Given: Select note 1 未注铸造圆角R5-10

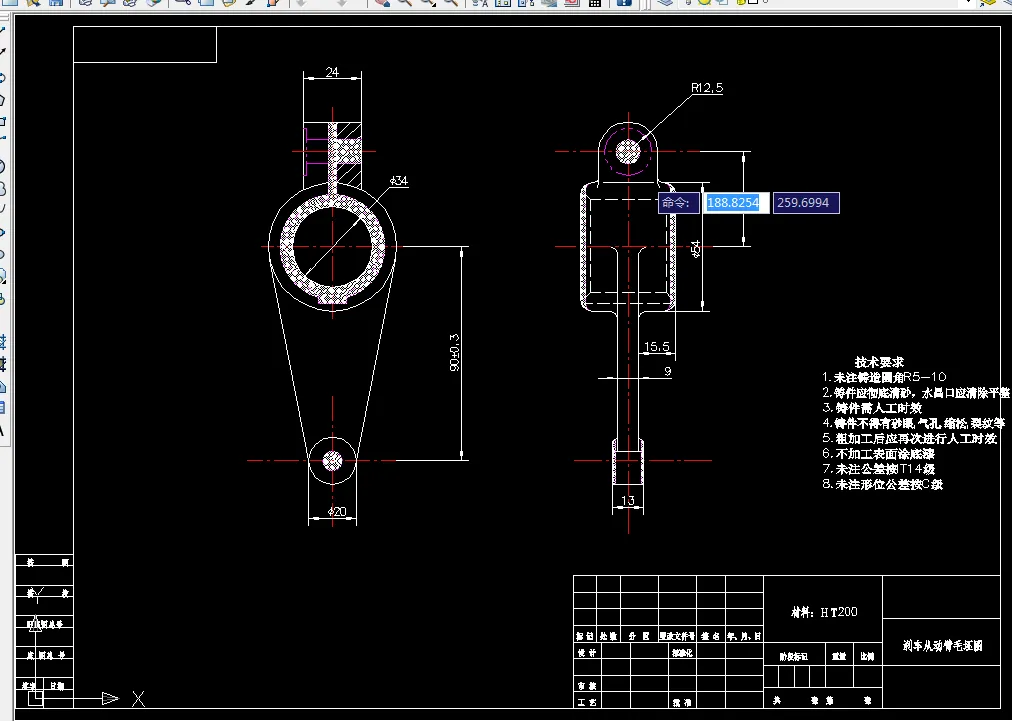Looking at the screenshot, I should (x=884, y=377).
